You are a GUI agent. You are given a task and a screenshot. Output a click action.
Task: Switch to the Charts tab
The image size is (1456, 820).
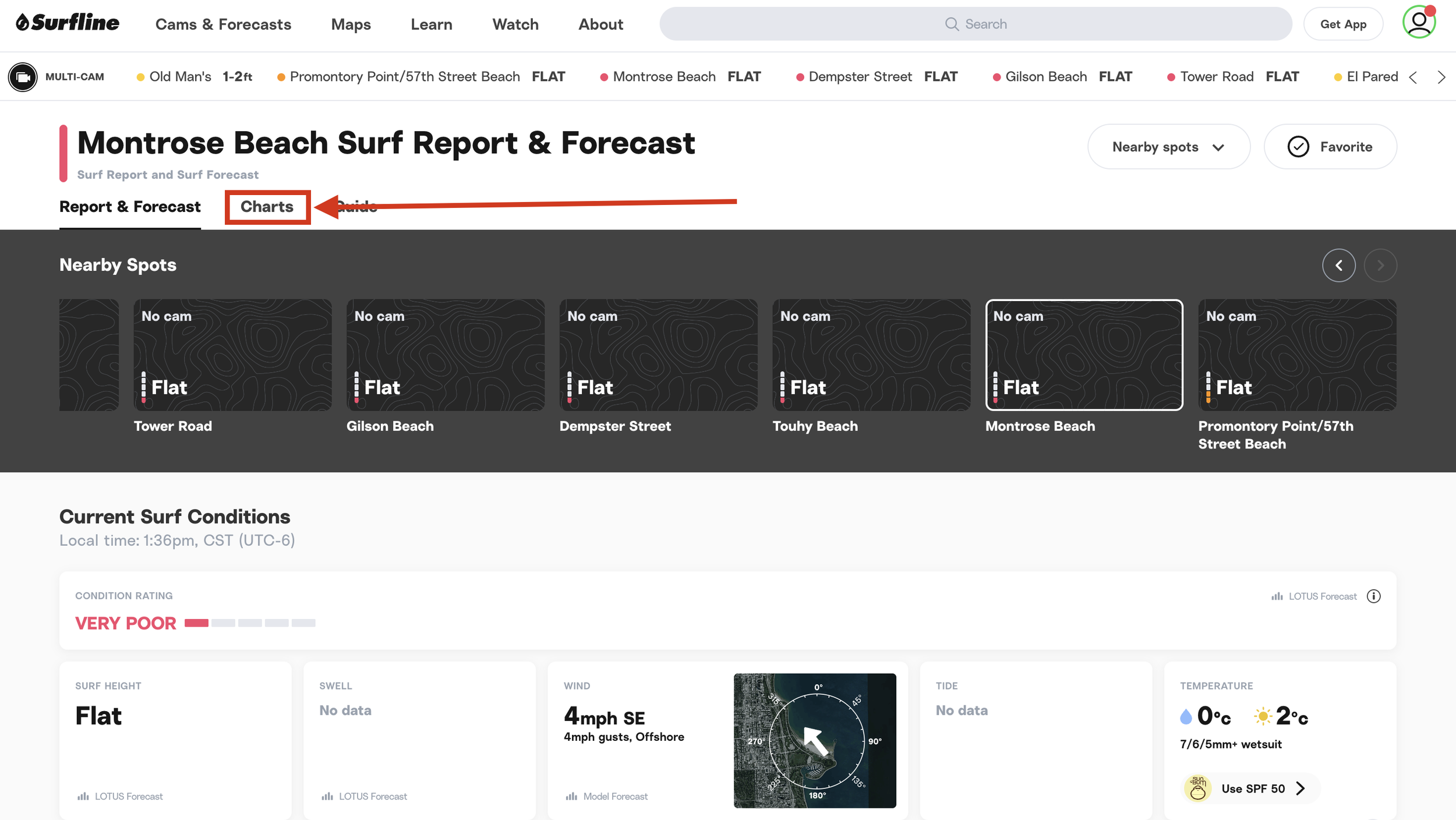pos(267,207)
